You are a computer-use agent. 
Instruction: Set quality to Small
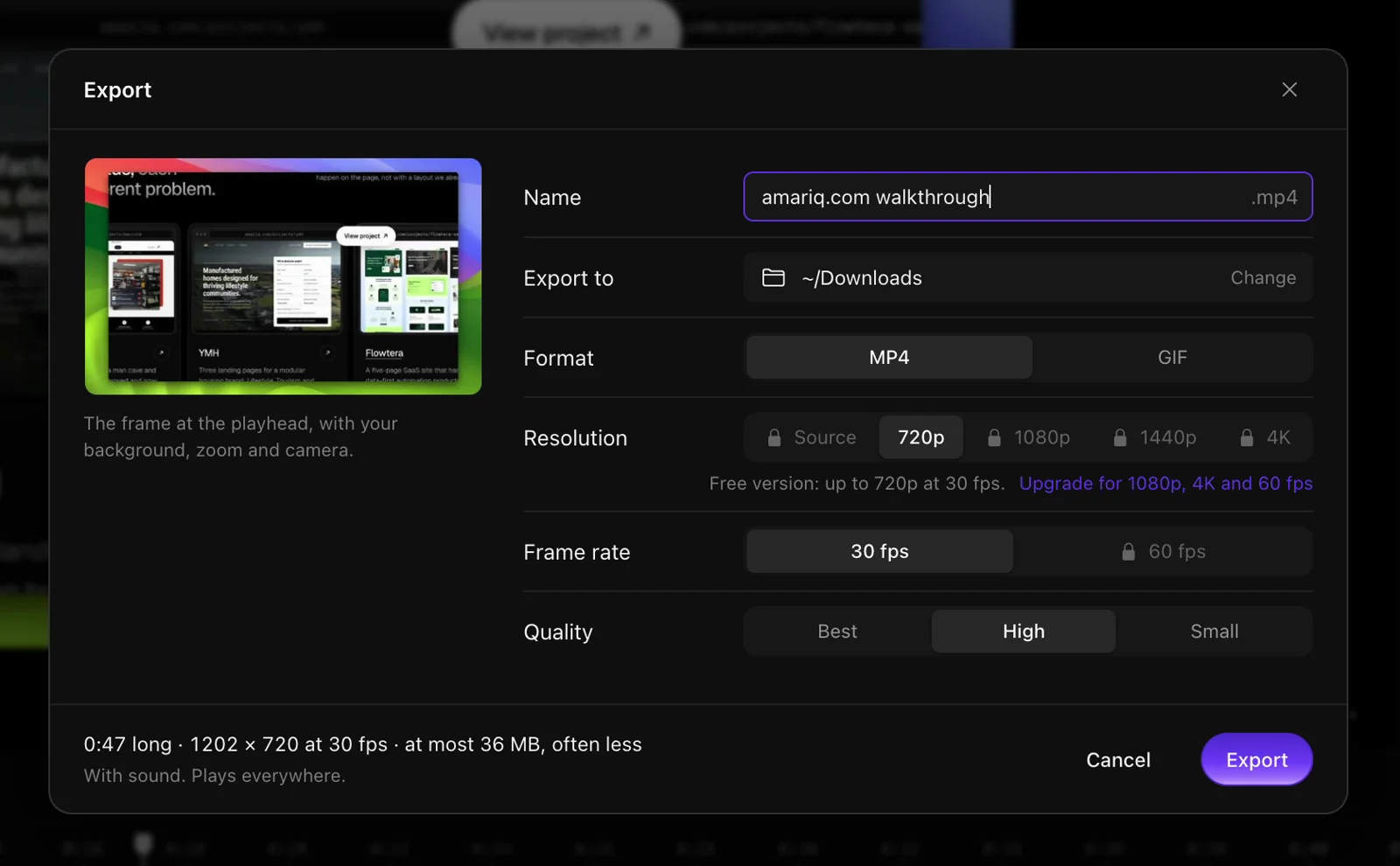click(x=1214, y=631)
